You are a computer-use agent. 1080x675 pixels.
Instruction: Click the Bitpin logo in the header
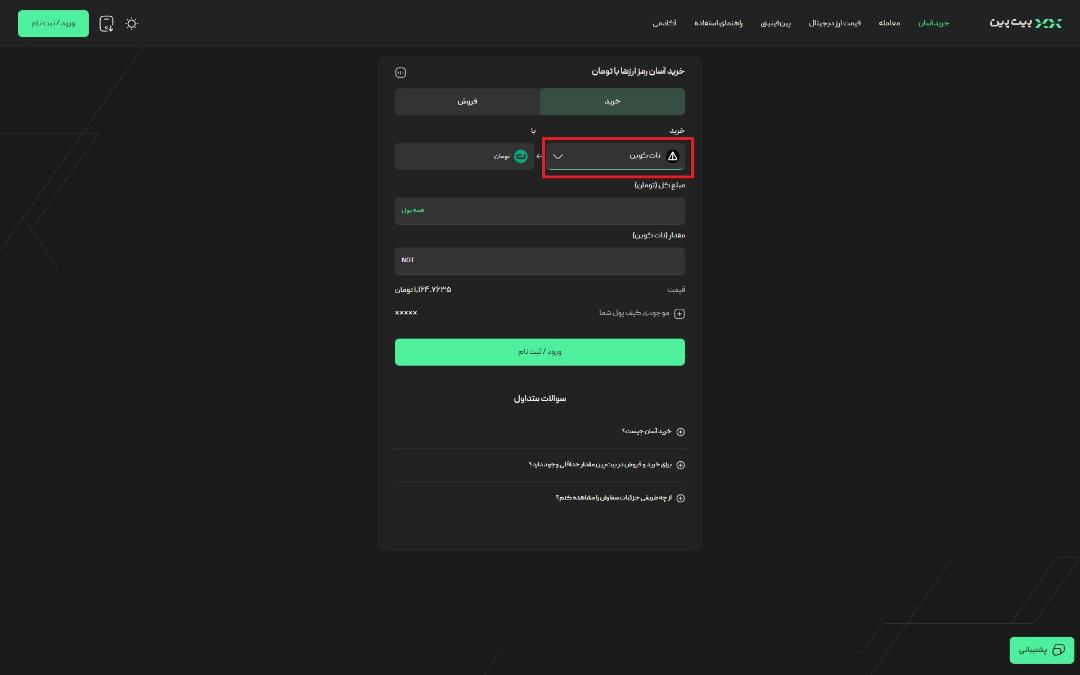pyautogui.click(x=1026, y=23)
